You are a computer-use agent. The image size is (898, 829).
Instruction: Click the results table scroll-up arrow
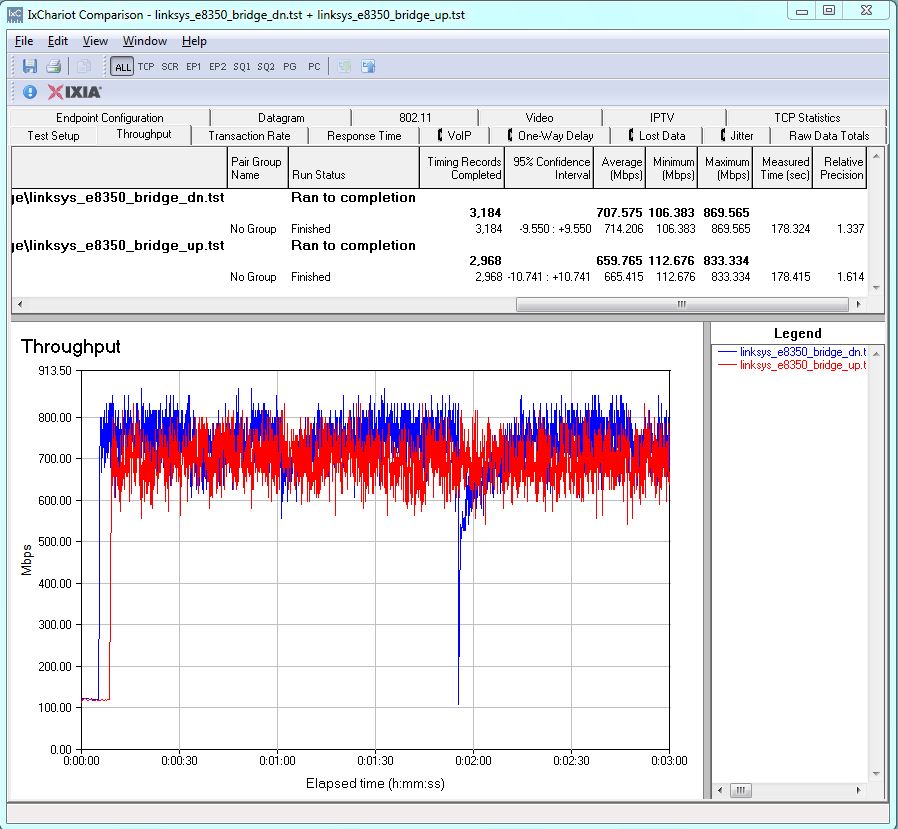[876, 155]
